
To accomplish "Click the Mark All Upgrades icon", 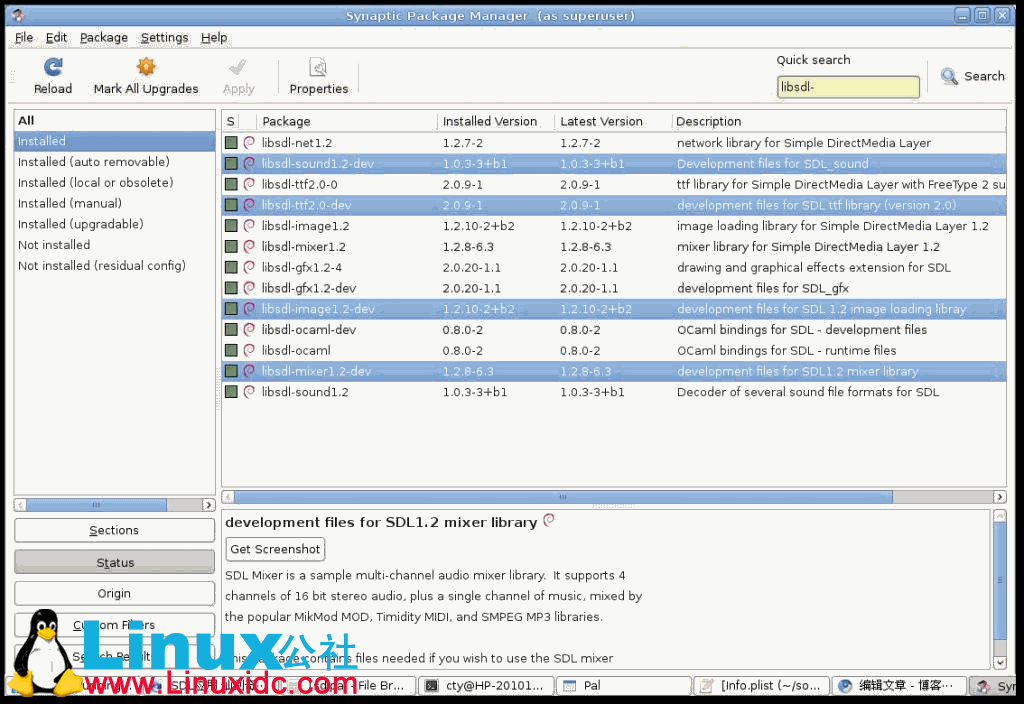I will (x=146, y=68).
